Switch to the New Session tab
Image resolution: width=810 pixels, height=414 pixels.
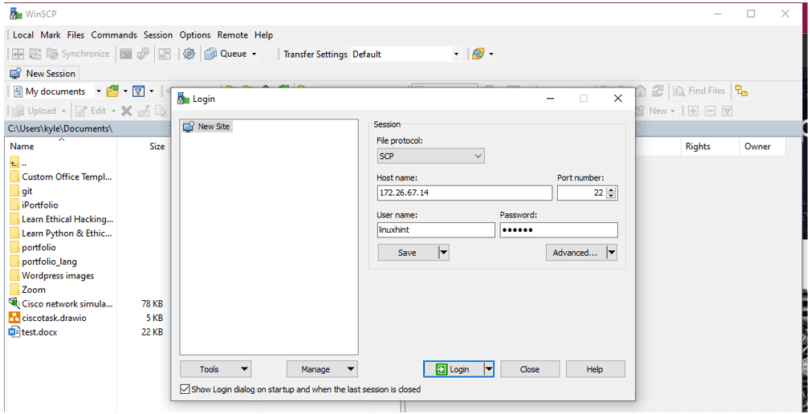(x=43, y=73)
